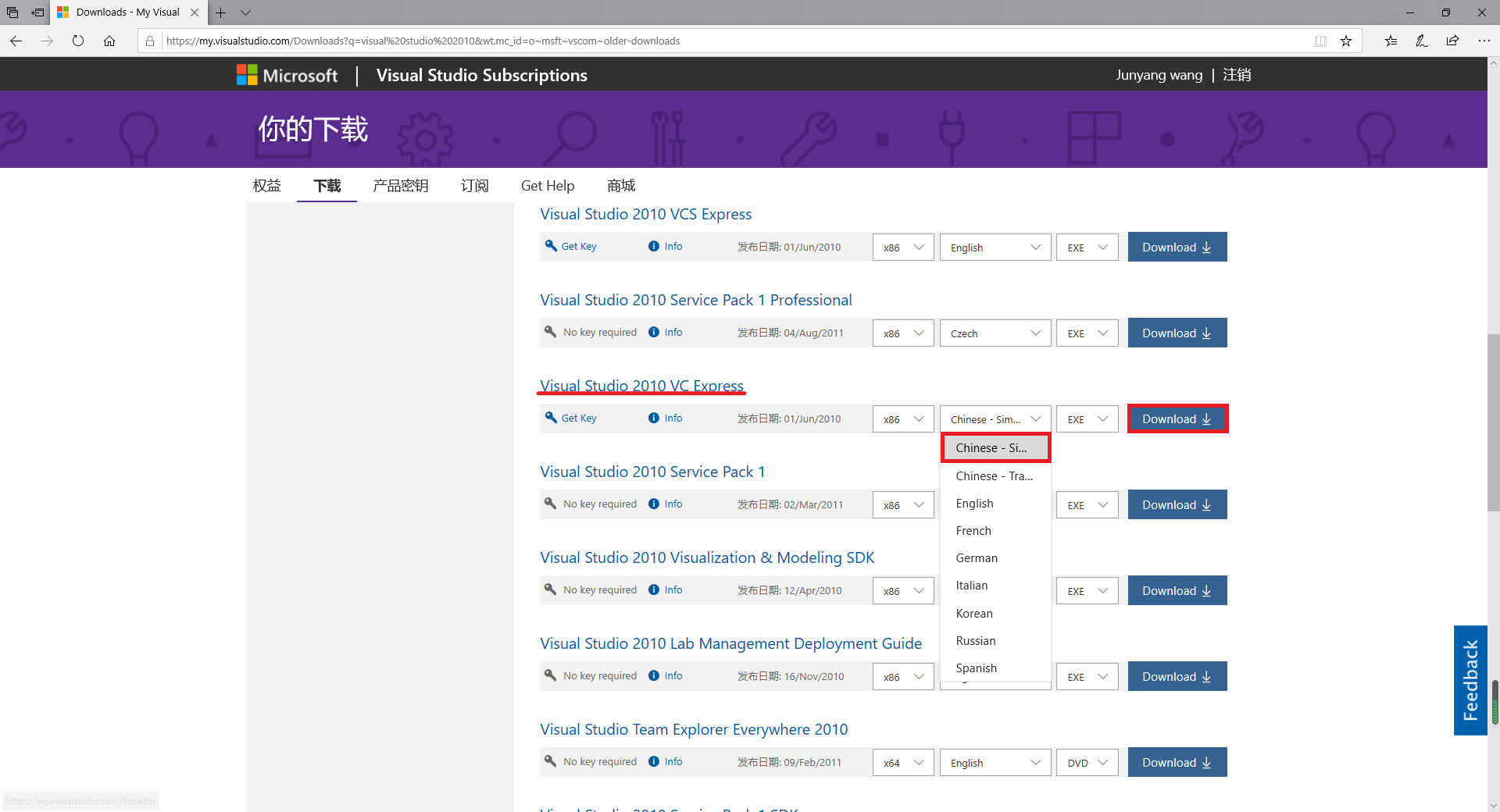
Task: Switch to the 产品密钥 tab
Action: click(400, 186)
